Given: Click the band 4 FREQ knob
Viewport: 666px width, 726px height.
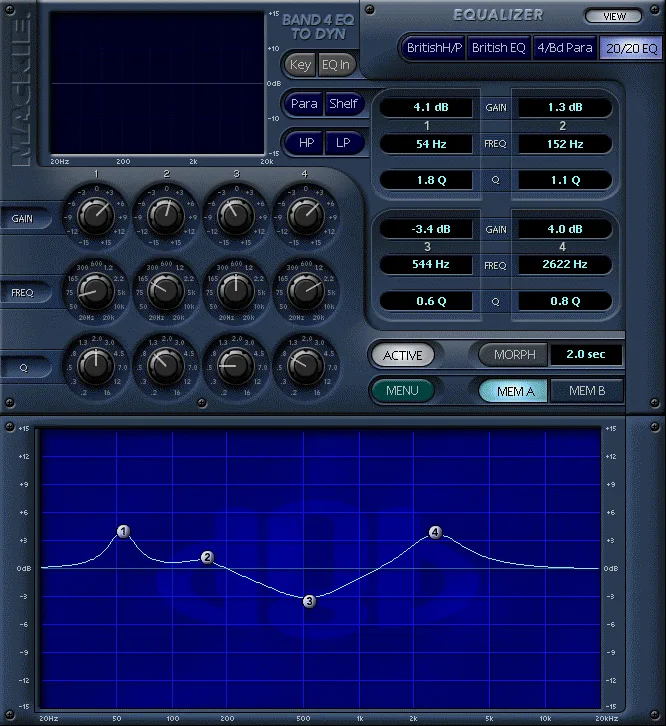Looking at the screenshot, I should point(306,292).
